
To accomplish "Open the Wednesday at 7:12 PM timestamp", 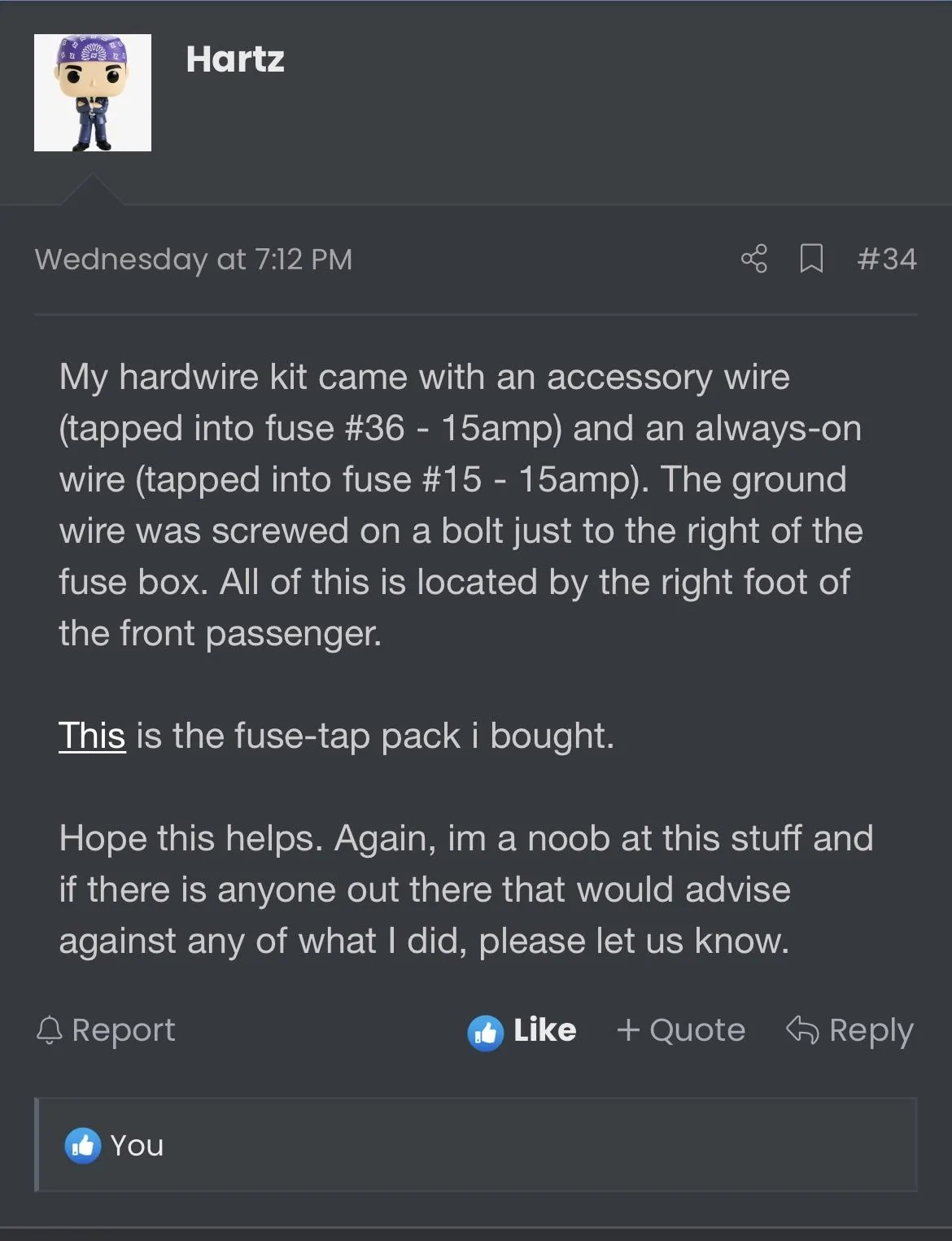I will point(194,260).
